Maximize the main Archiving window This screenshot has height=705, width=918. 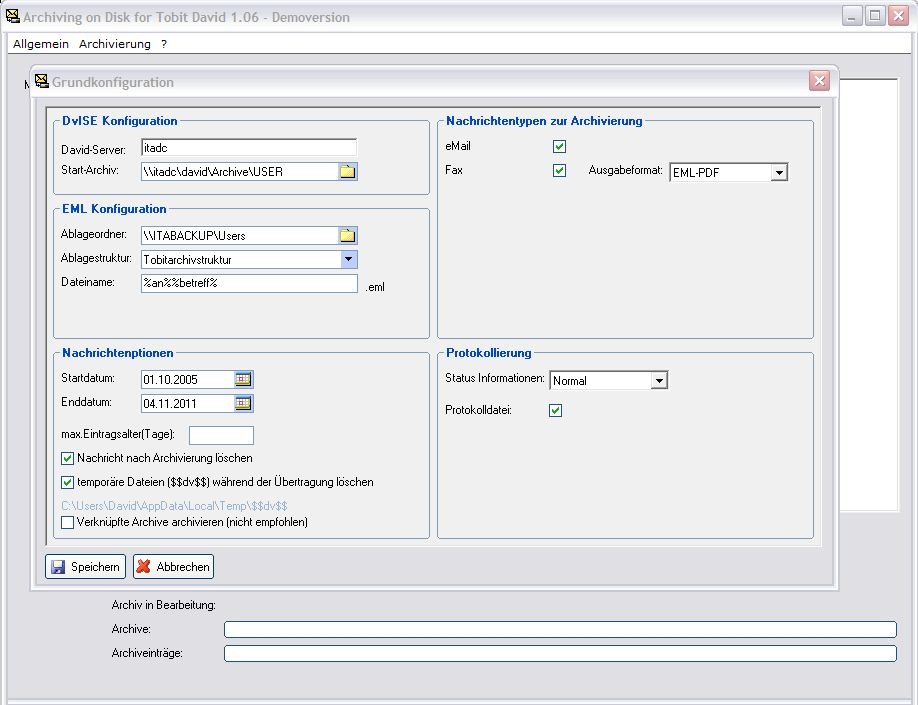coord(875,16)
